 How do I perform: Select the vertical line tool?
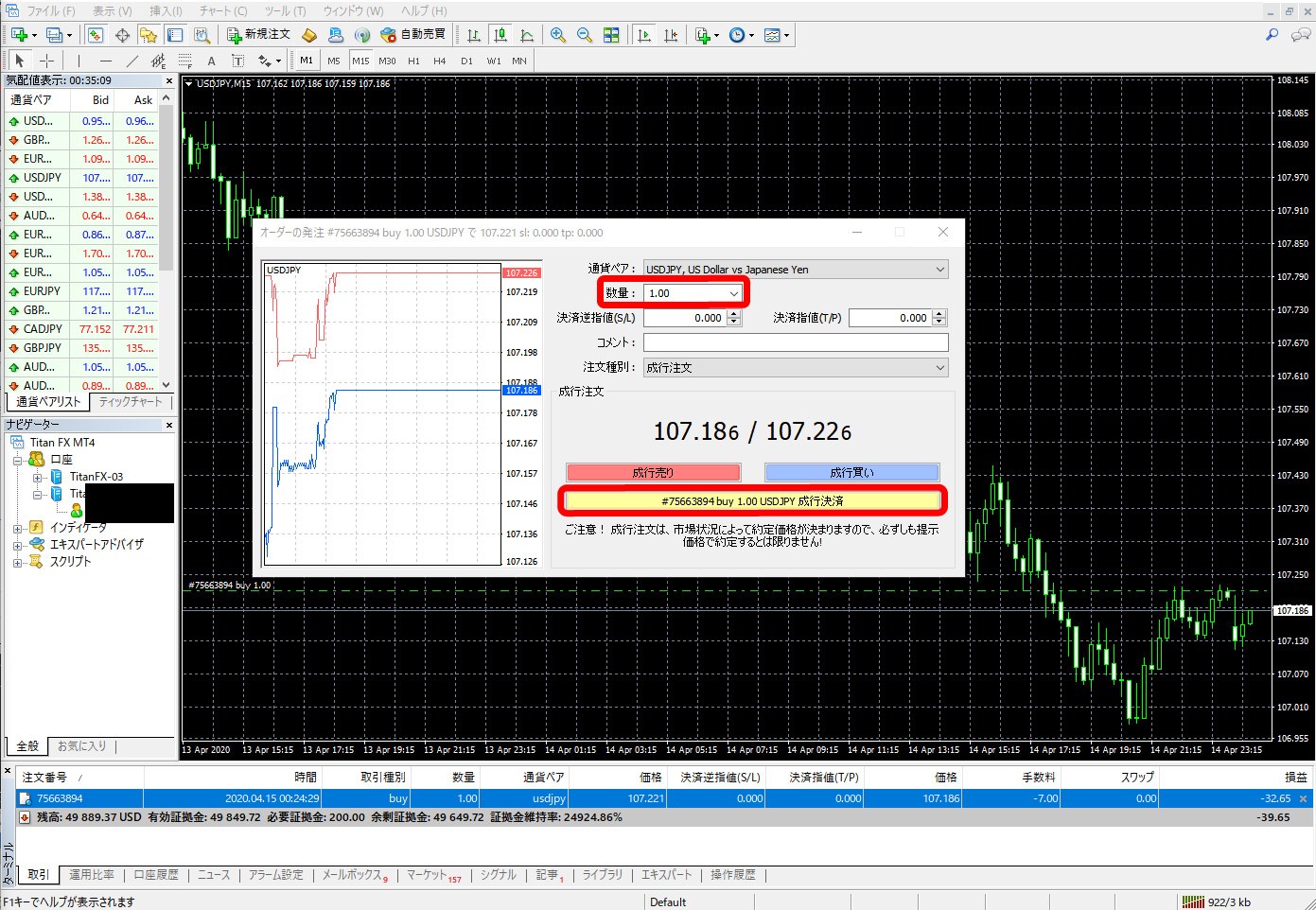click(x=79, y=61)
